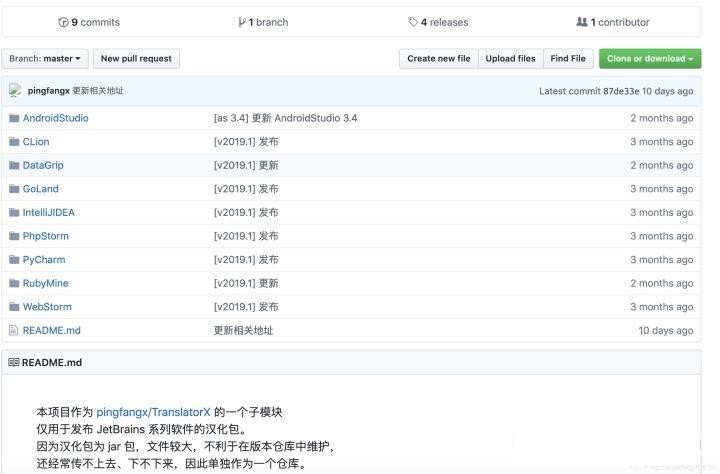Click the README.md file icon
Image resolution: width=720 pixels, height=474 pixels.
(x=14, y=330)
